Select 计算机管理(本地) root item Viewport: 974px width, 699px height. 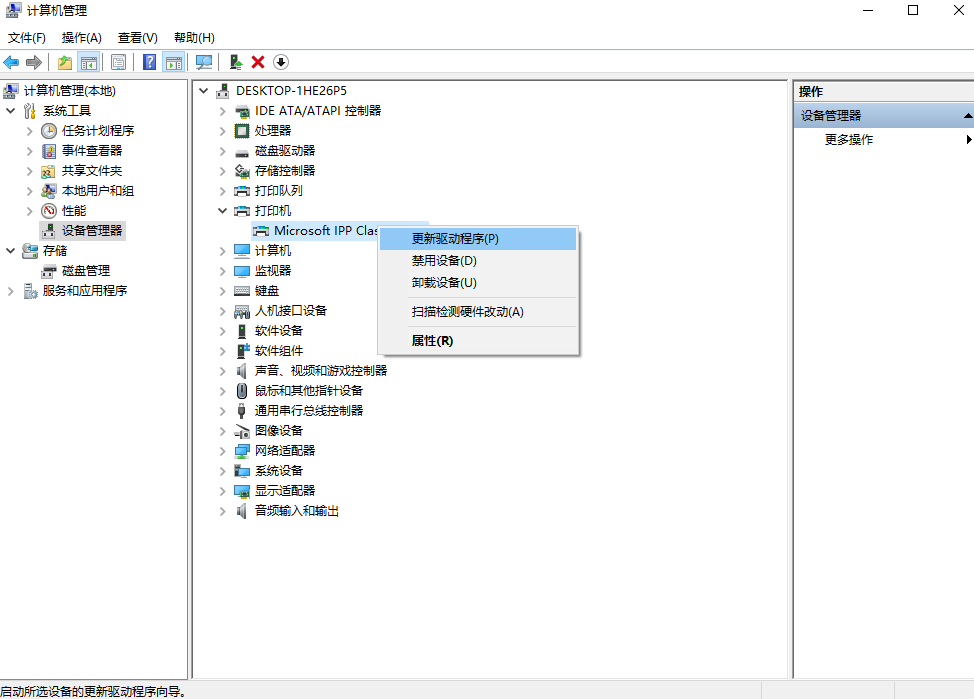pyautogui.click(x=69, y=91)
